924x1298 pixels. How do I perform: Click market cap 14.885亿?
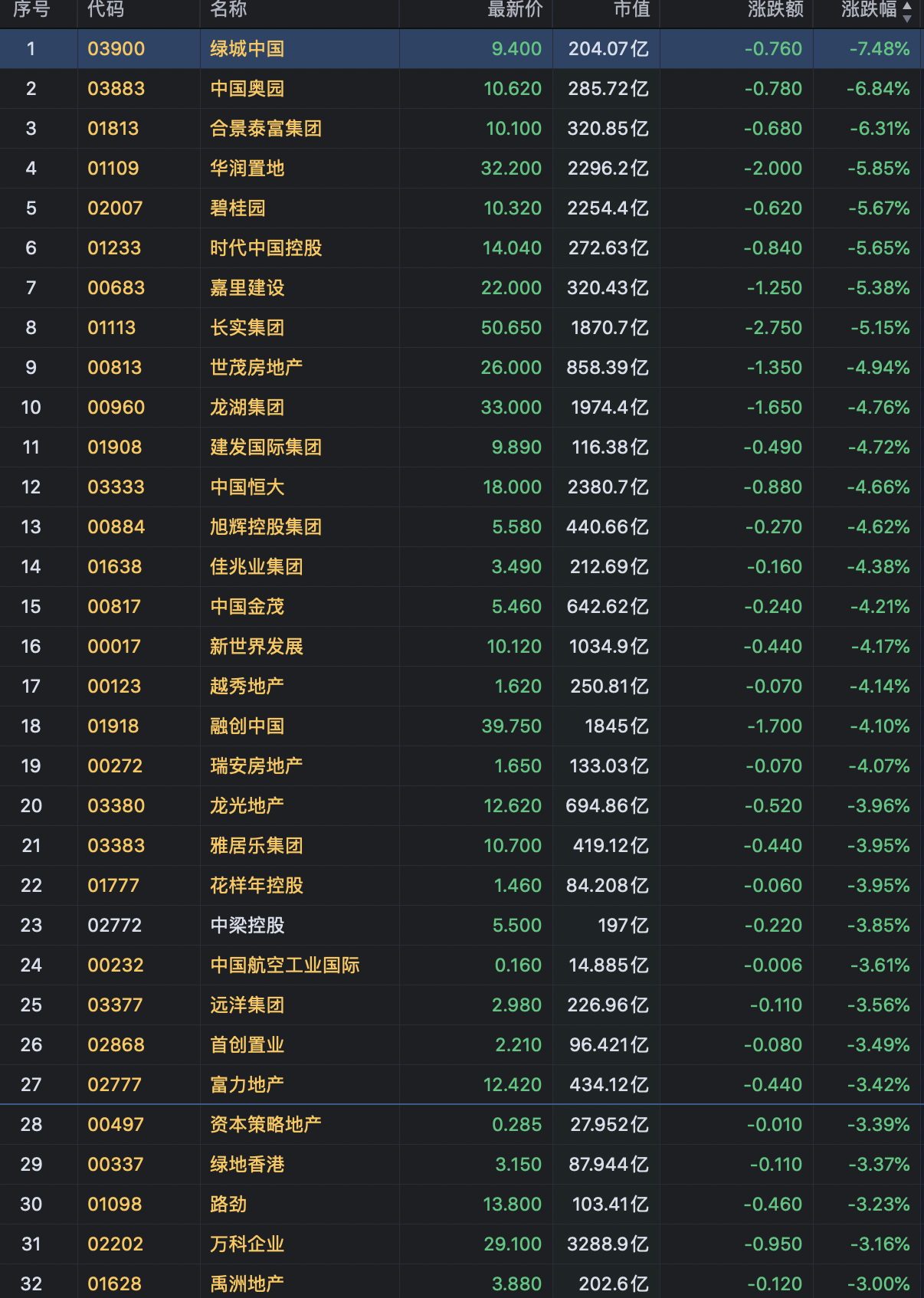tap(608, 965)
